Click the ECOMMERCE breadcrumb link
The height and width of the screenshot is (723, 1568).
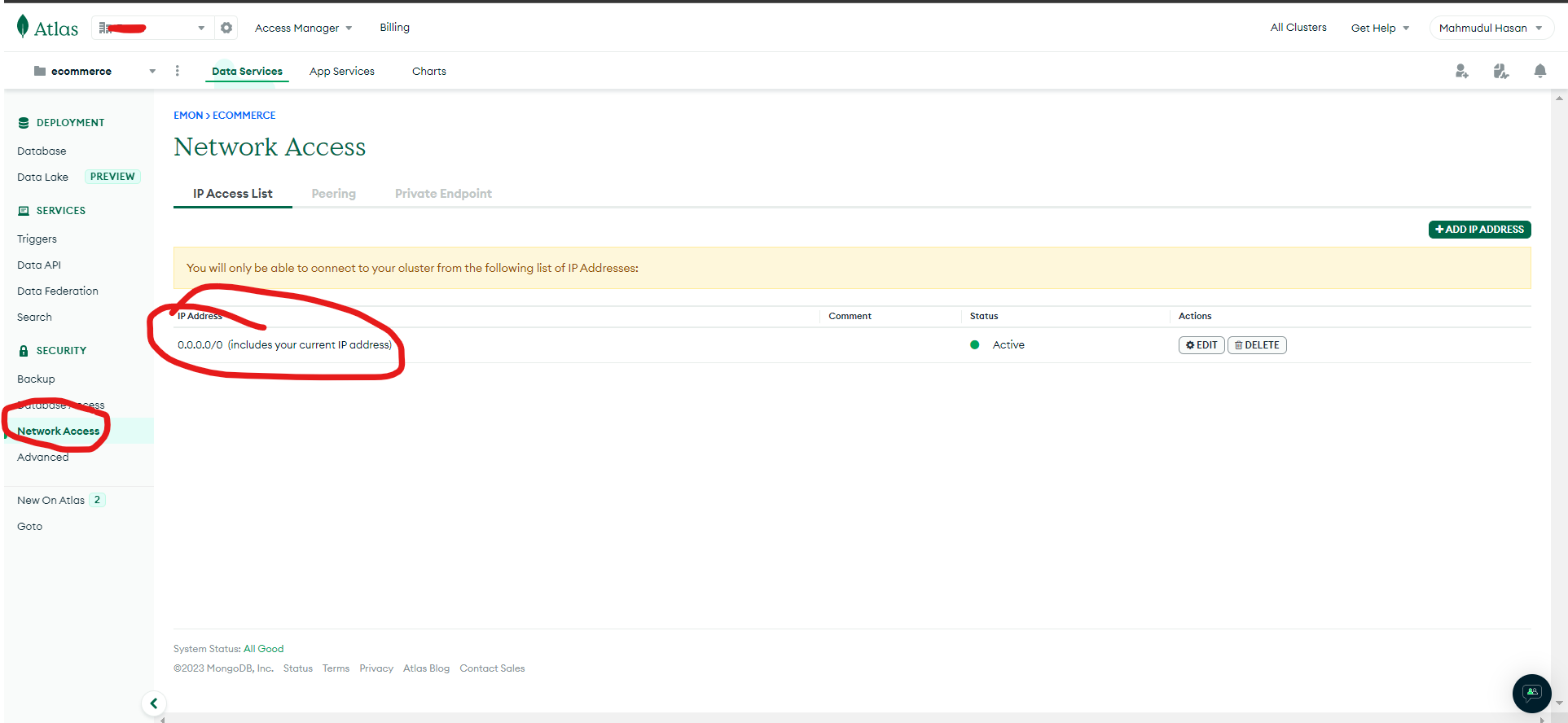pos(244,116)
